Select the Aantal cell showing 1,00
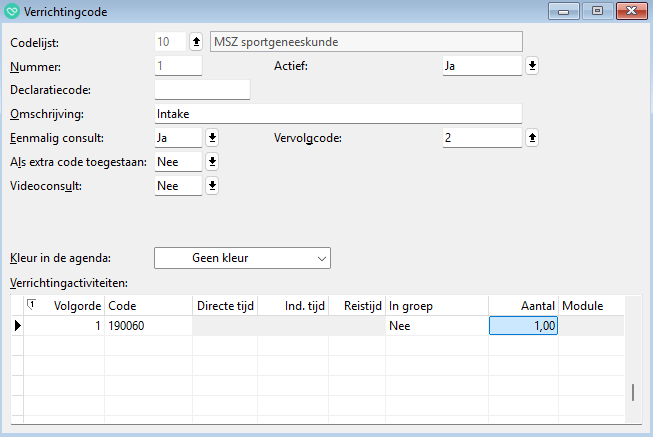Screen dimensions: 653x437 523,326
